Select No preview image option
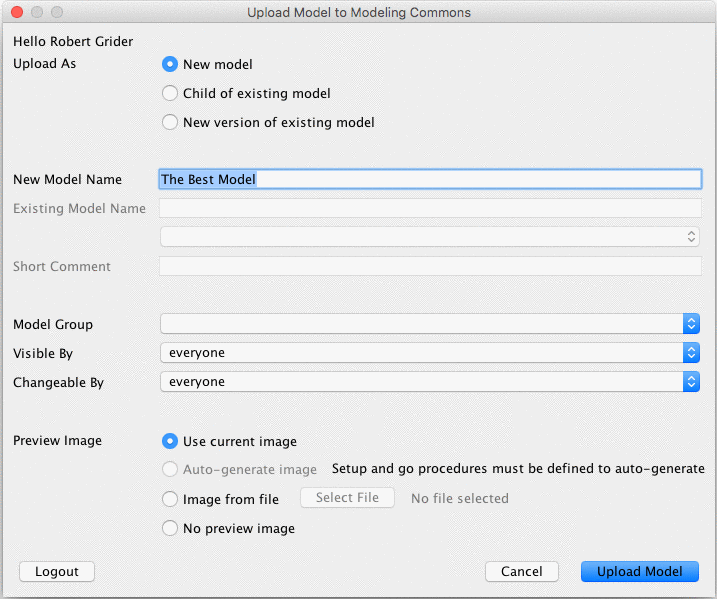The image size is (717, 599). point(170,528)
